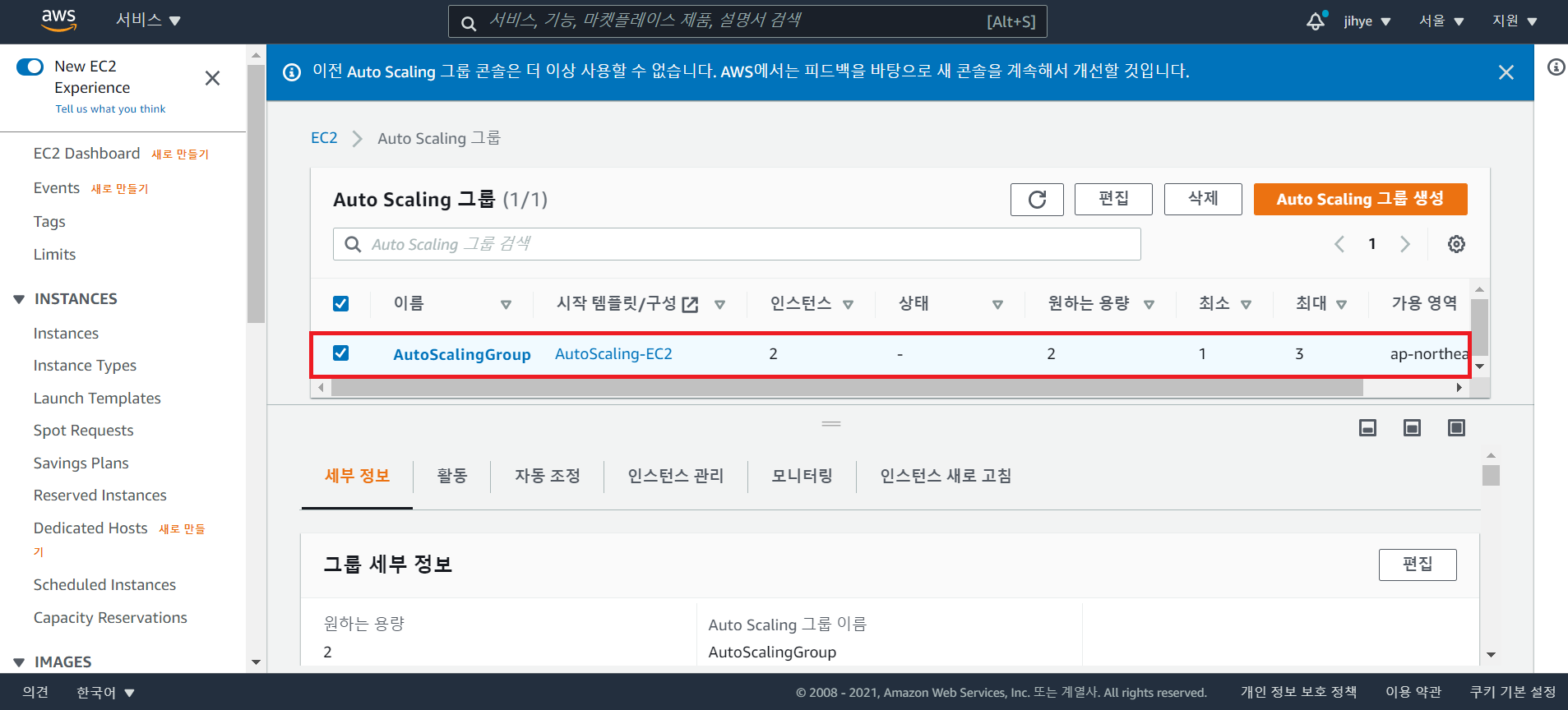Image resolution: width=1568 pixels, height=710 pixels.
Task: Click Auto Scaling 그룹 생성 button
Action: pyautogui.click(x=1360, y=199)
